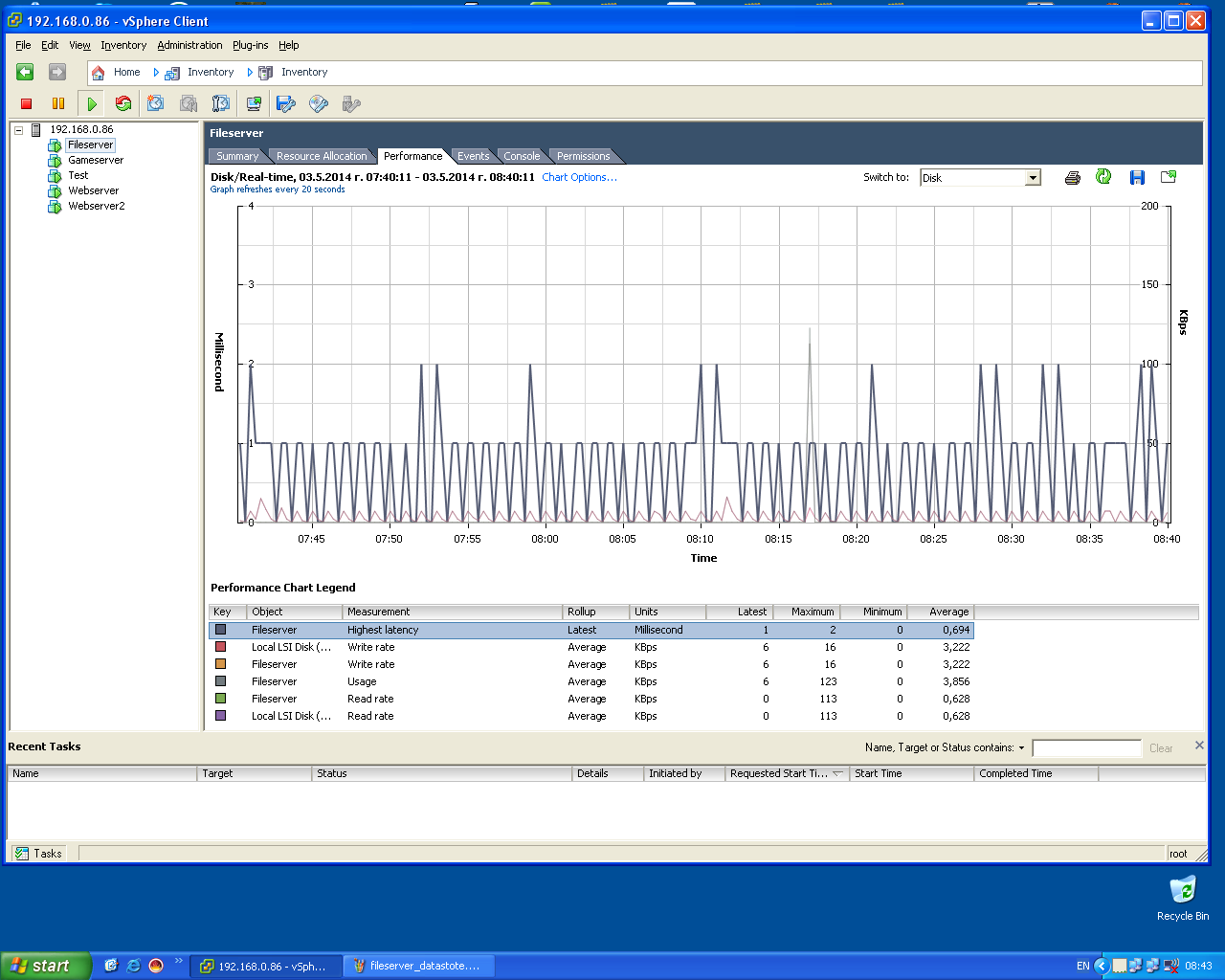This screenshot has height=980, width=1225.
Task: Open the Plug-ins menu
Action: click(251, 45)
